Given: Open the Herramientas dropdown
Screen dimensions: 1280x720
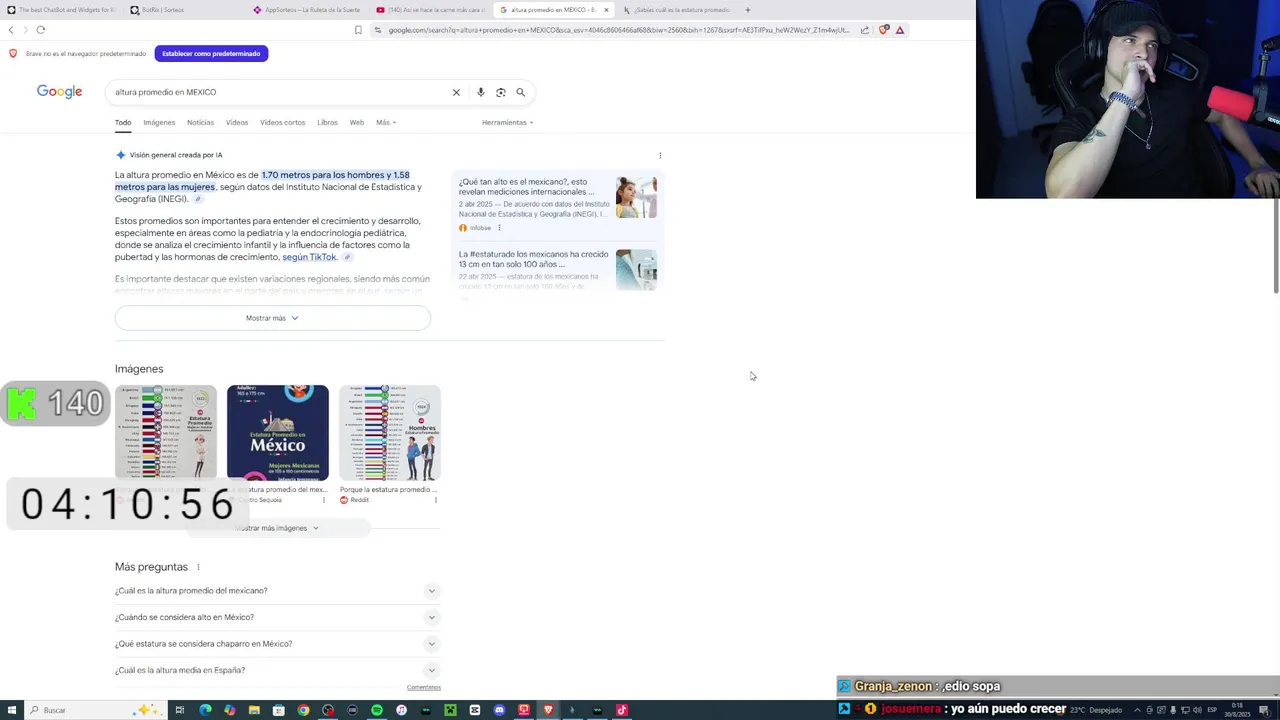Looking at the screenshot, I should pos(507,122).
